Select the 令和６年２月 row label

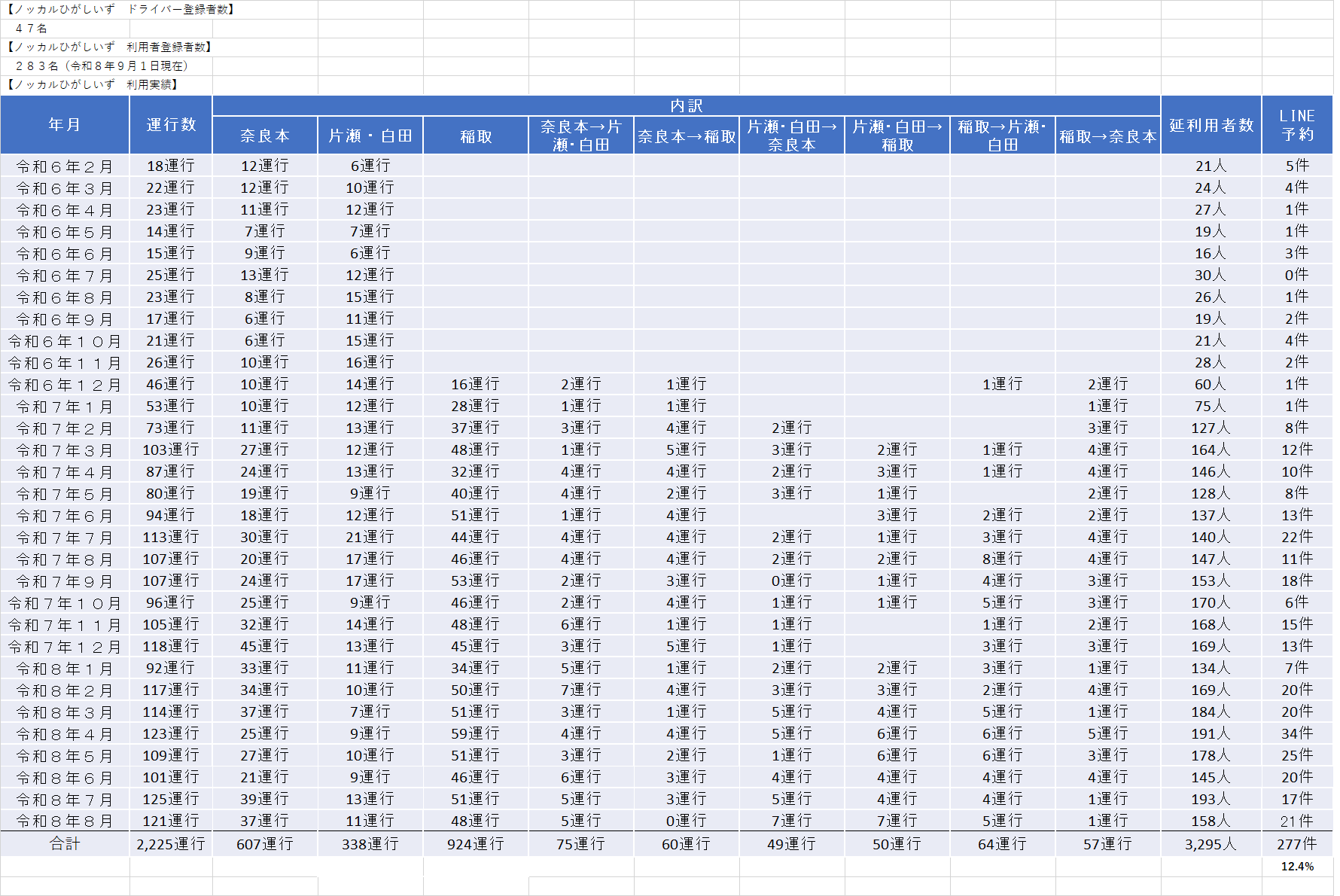click(65, 166)
